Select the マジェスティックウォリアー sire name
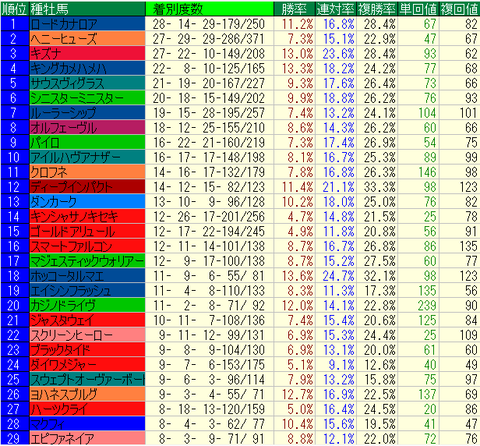The height and width of the screenshot is (446, 480). (87, 261)
